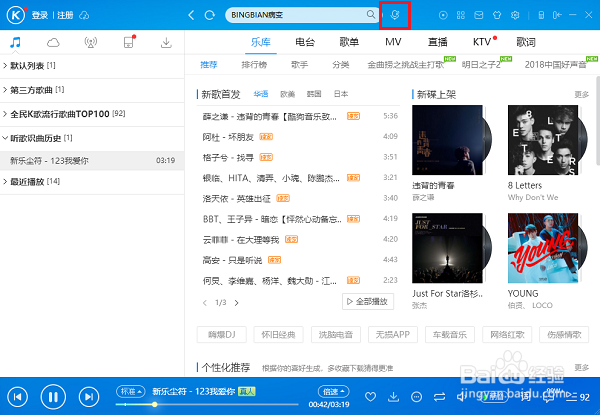The width and height of the screenshot is (600, 415).
Task: Switch to the 直播 tab
Action: coord(437,42)
